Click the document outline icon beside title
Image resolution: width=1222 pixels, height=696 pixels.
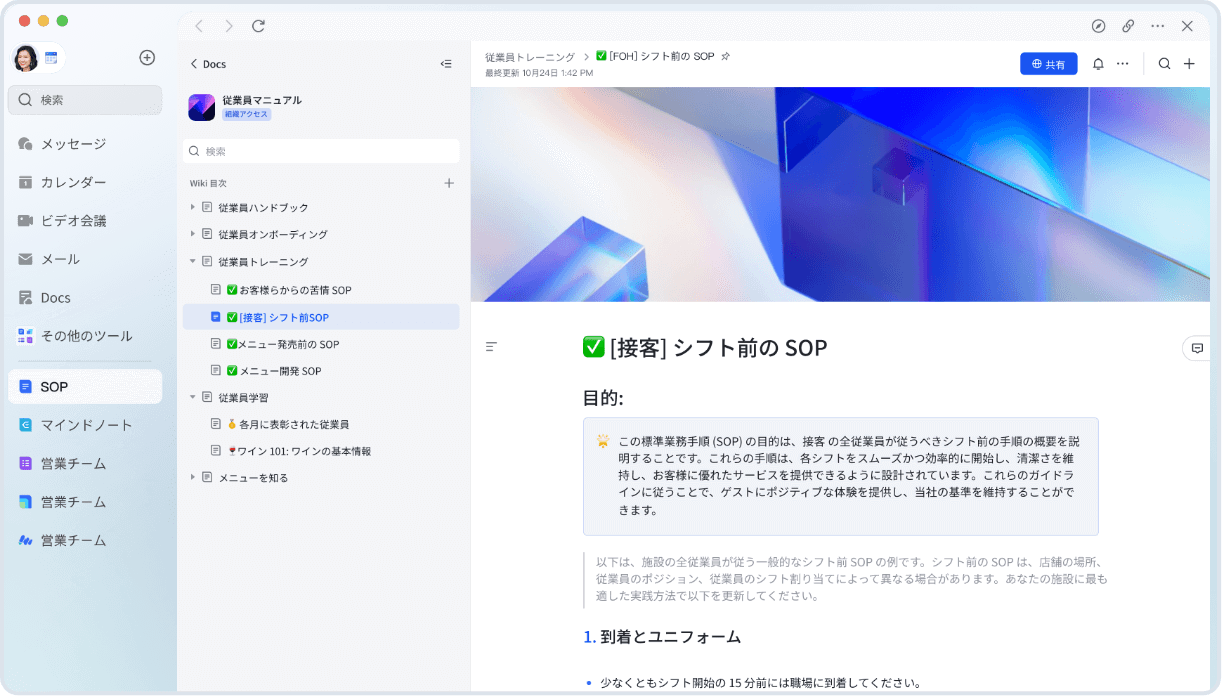click(x=491, y=347)
